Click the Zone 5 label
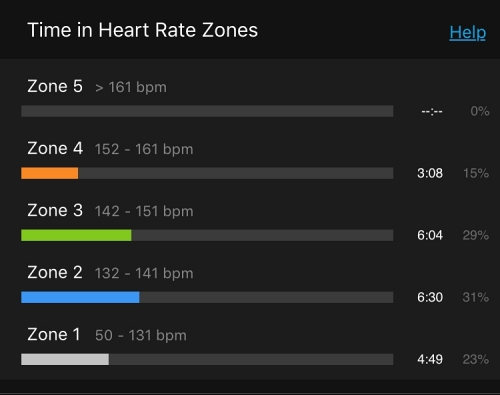The image size is (500, 395). pos(55,86)
